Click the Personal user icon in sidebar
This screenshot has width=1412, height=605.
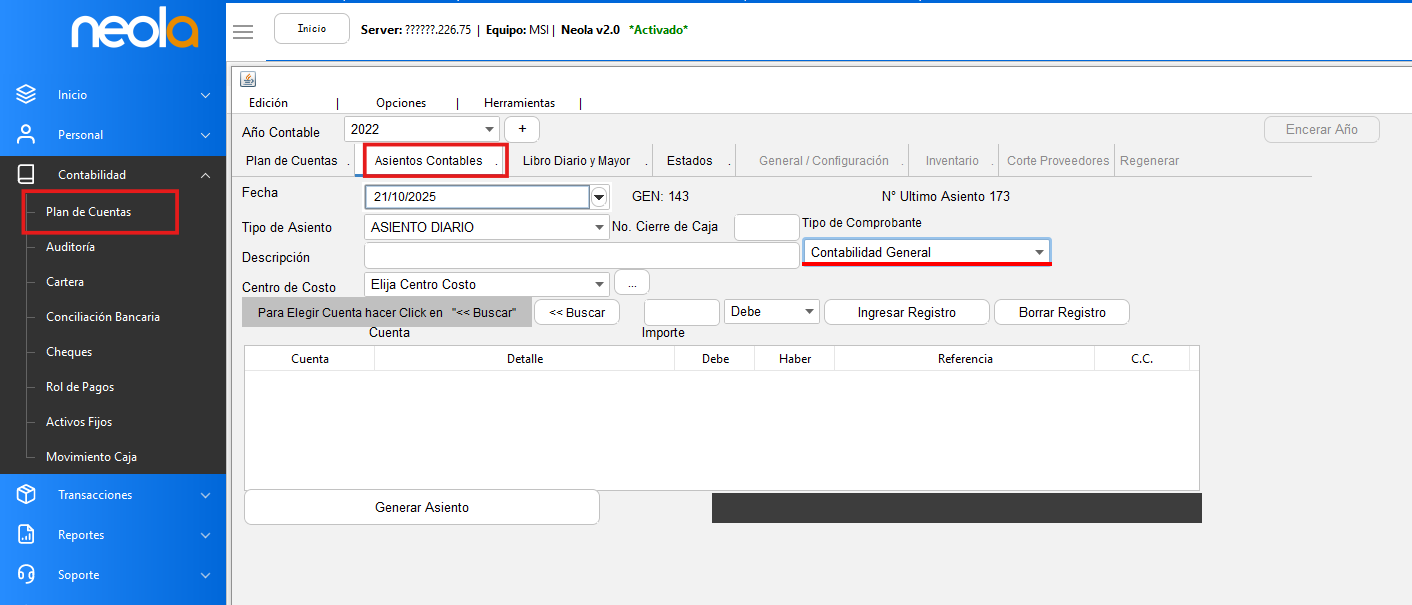[26, 135]
